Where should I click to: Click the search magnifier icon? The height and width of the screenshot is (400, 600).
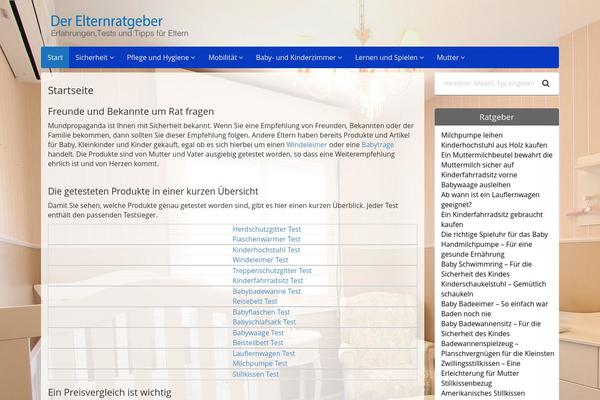click(x=546, y=83)
